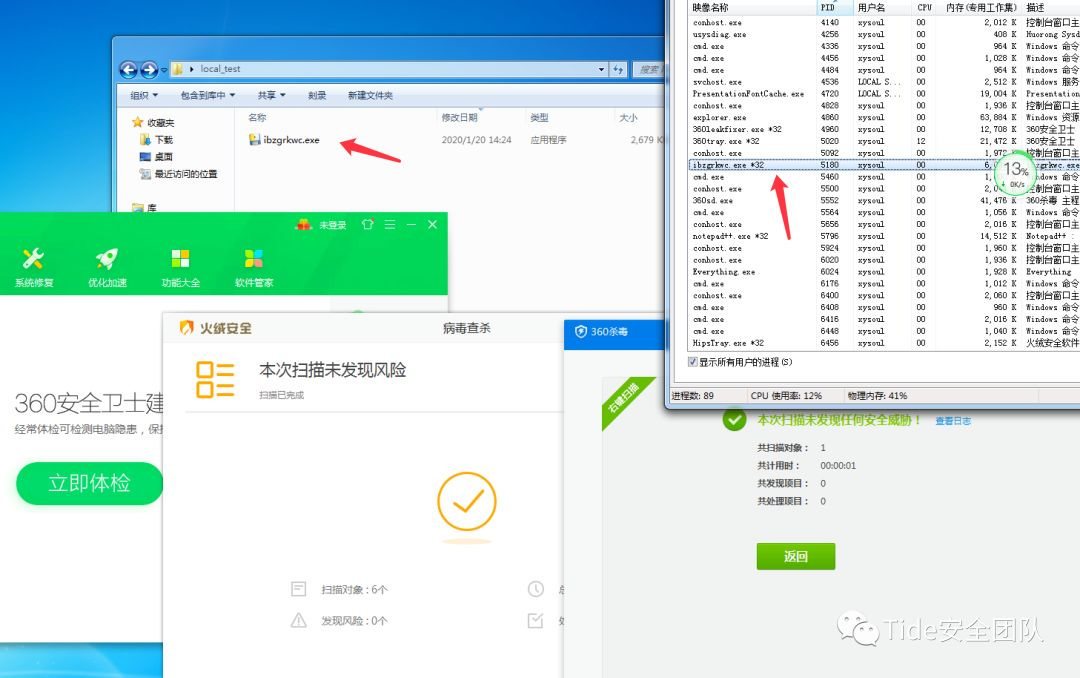The width and height of the screenshot is (1080, 678).
Task: Sort files by the 类型 column
Action: tap(539, 118)
